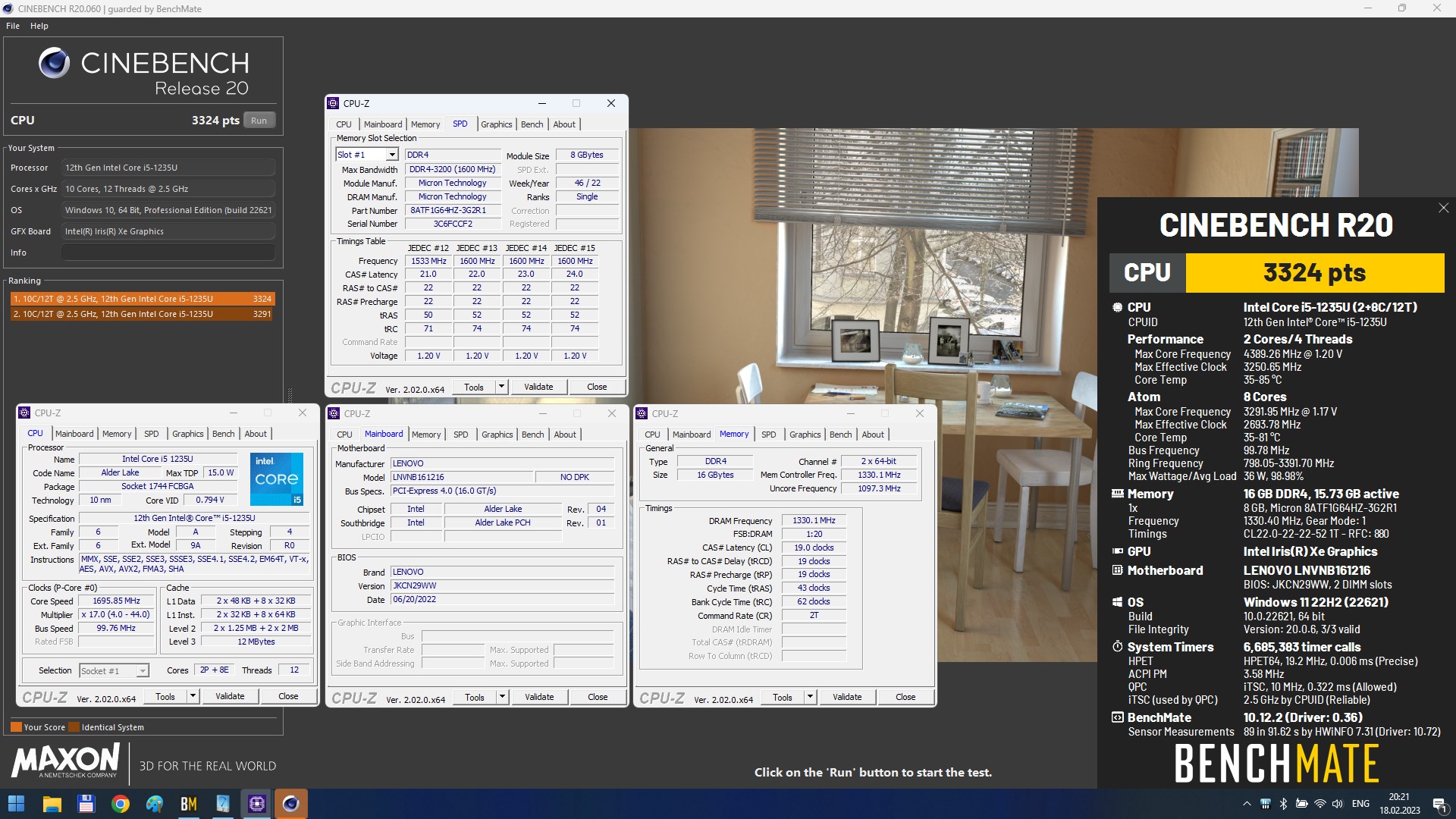Viewport: 1456px width, 819px height.
Task: Expand Tools arrow in Mainboard window
Action: [501, 697]
